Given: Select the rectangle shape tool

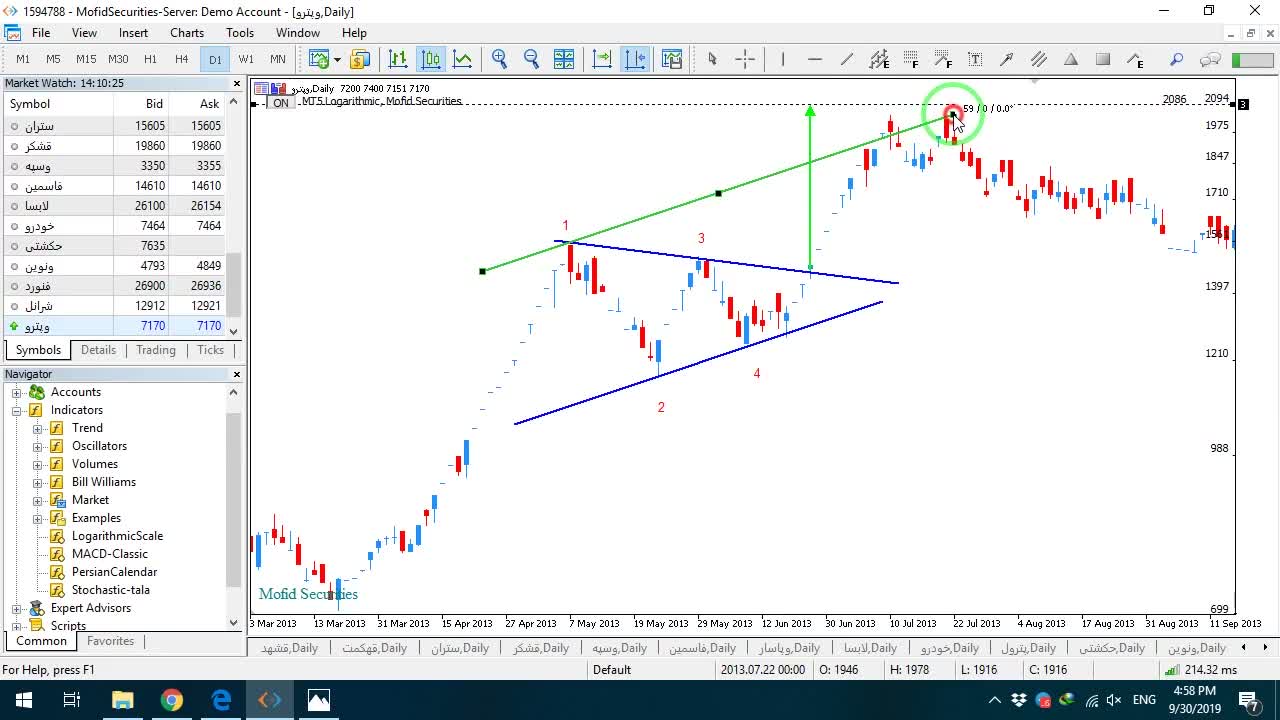Looking at the screenshot, I should 1103,59.
